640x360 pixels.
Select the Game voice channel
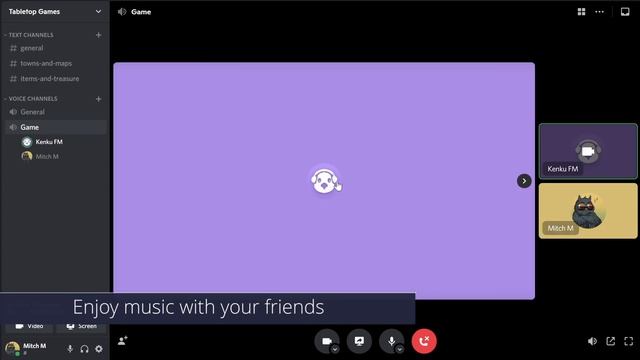pos(55,127)
